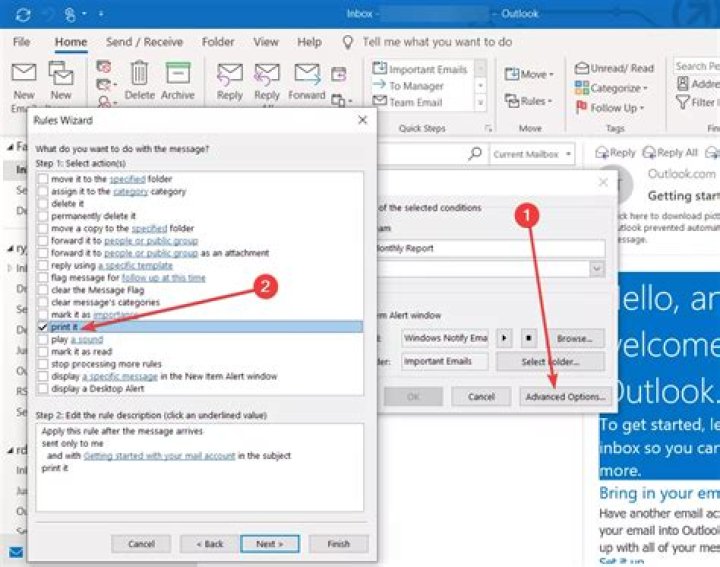Image resolution: width=720 pixels, height=567 pixels.
Task: Open the Rules dropdown in ribbon
Action: tap(531, 101)
